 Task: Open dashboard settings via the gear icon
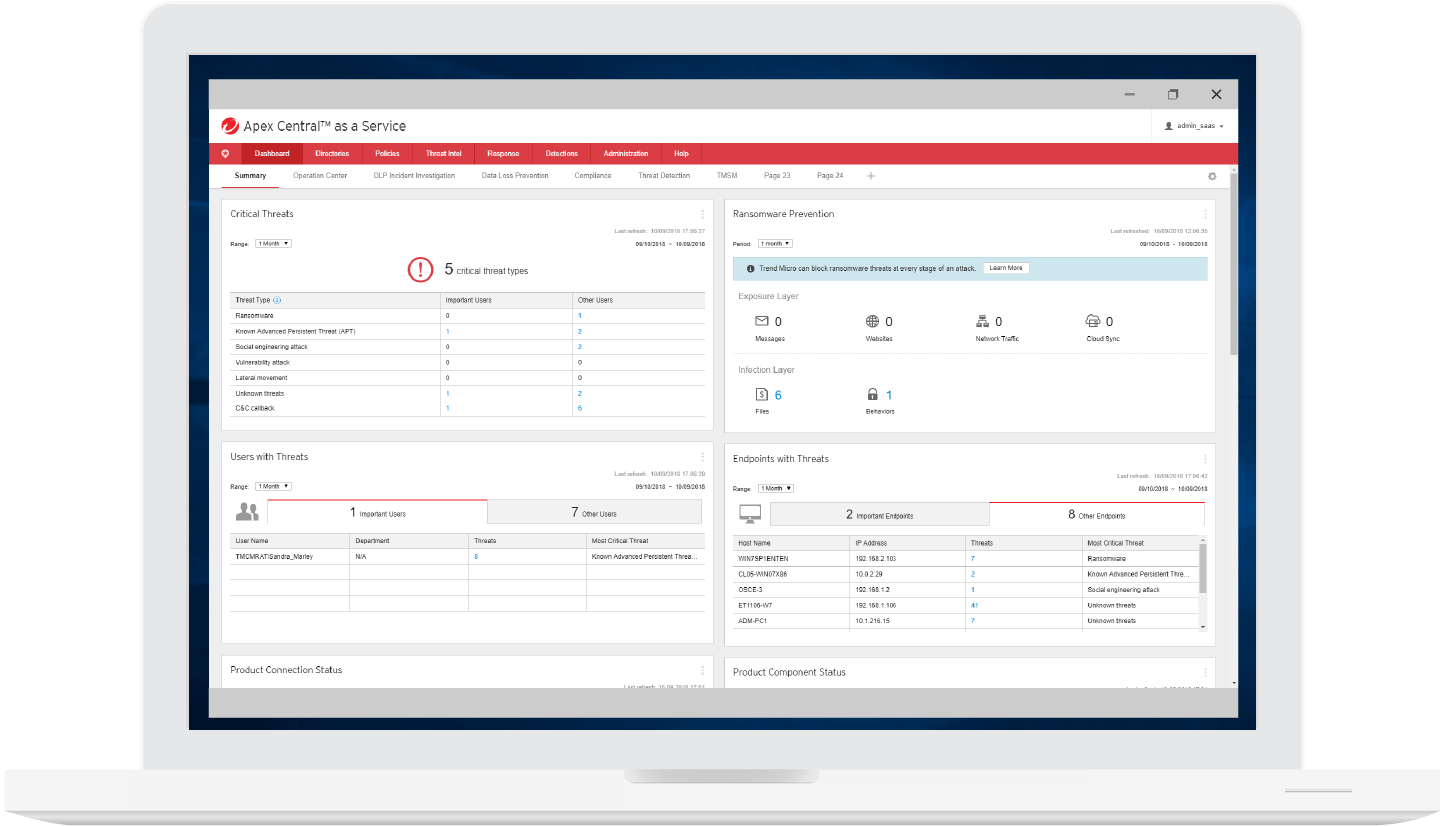(x=1212, y=175)
